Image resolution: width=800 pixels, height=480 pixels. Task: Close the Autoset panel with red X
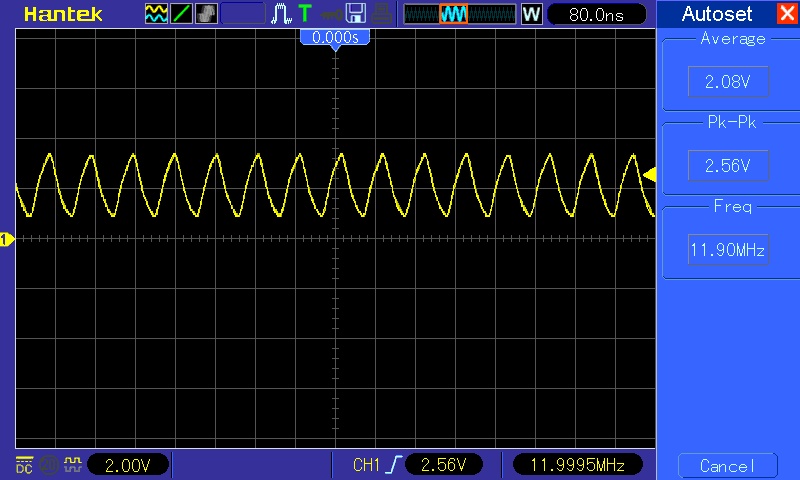click(787, 13)
